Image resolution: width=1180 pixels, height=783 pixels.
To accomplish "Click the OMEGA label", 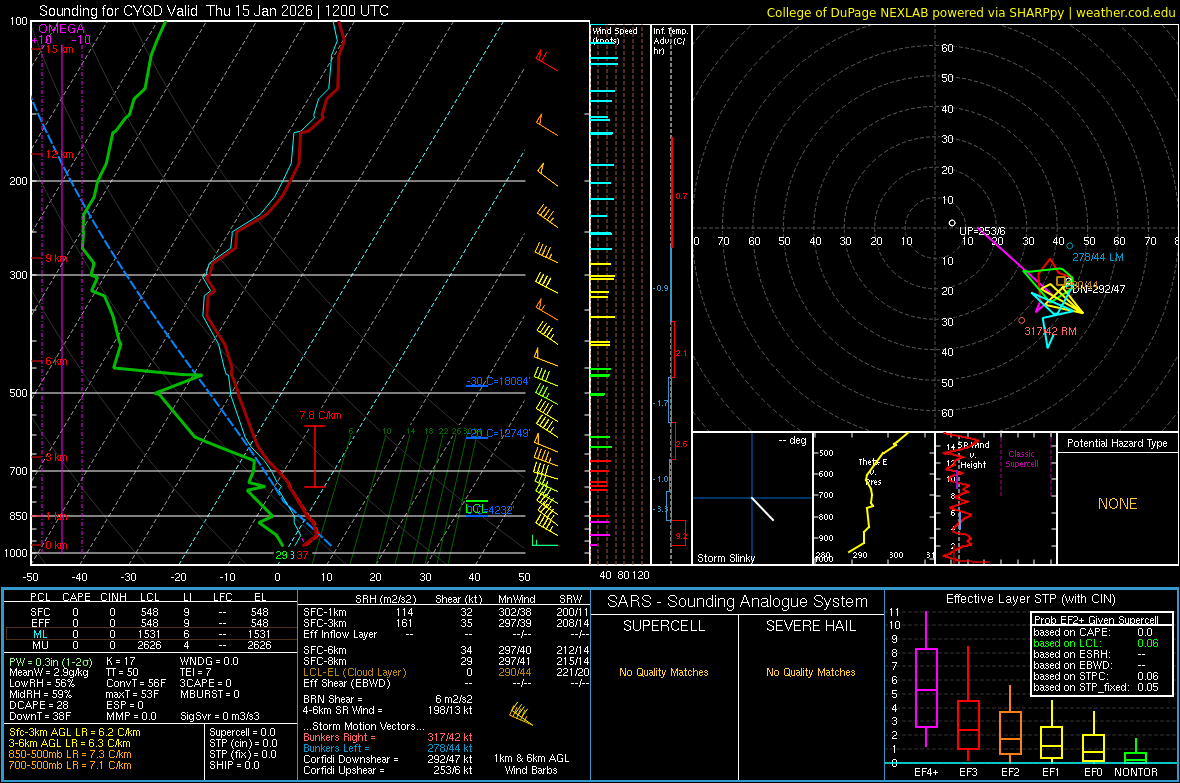I will (62, 29).
